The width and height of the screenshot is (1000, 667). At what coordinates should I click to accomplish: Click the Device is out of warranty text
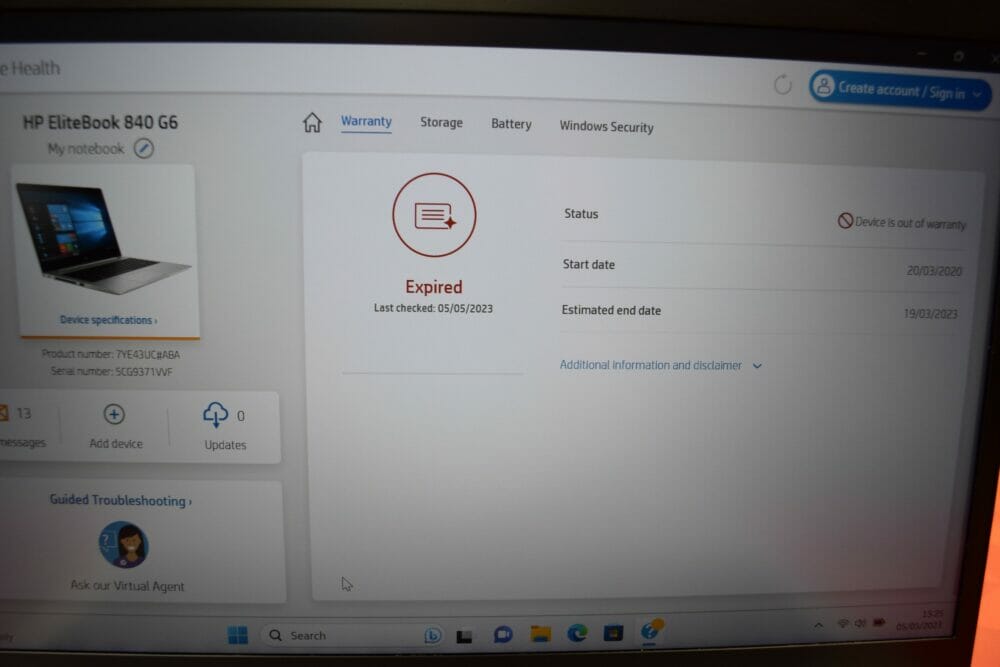coord(910,223)
